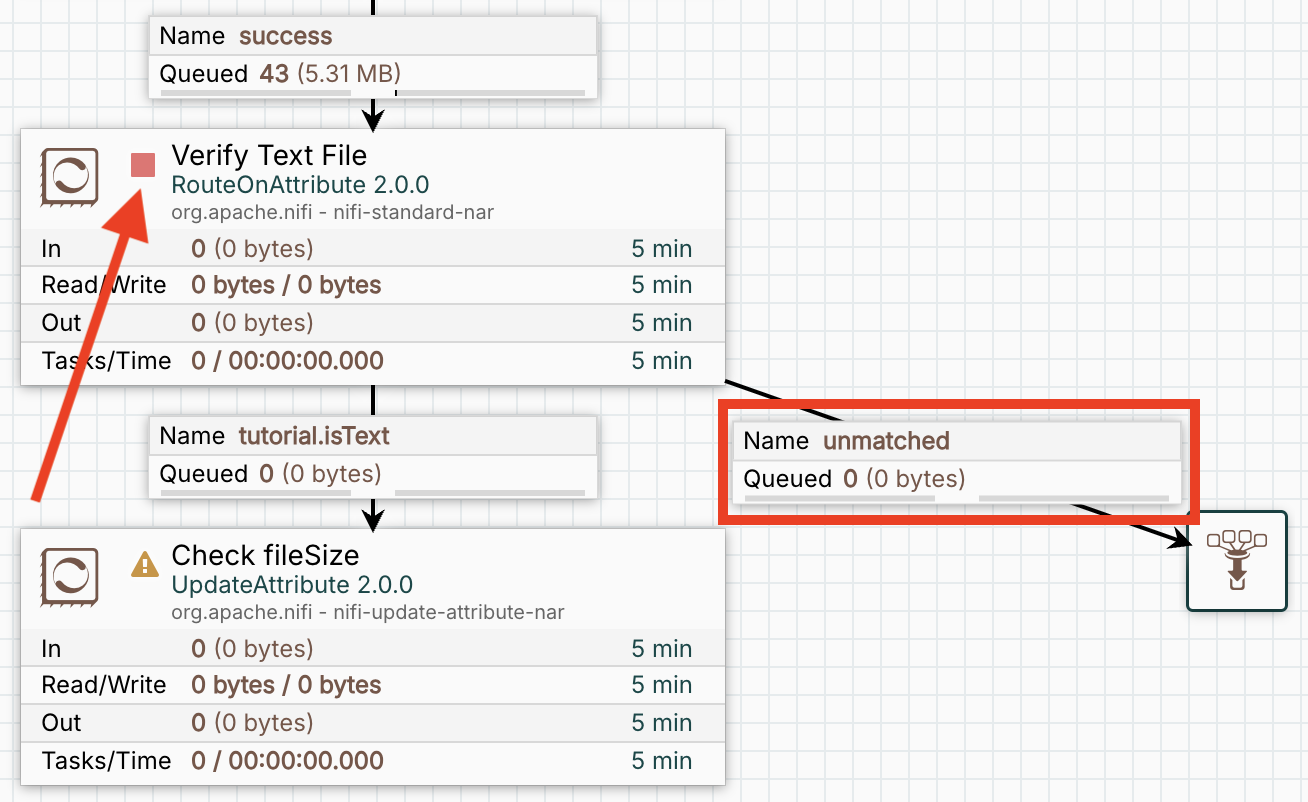Click the 43 queued flowfiles count
The height and width of the screenshot is (802, 1308).
click(x=273, y=73)
